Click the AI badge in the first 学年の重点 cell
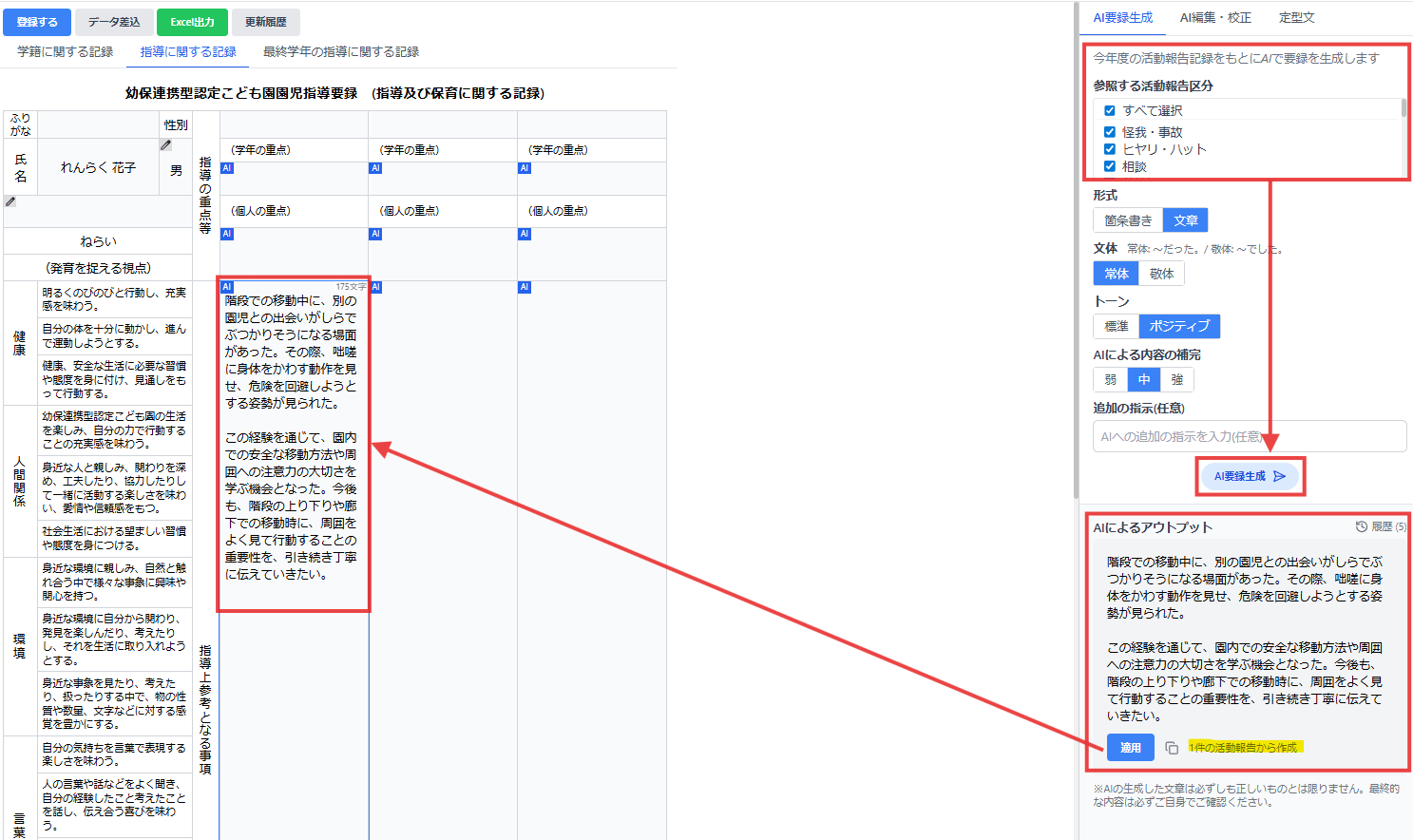Viewport: 1413px width, 840px height. 226,166
